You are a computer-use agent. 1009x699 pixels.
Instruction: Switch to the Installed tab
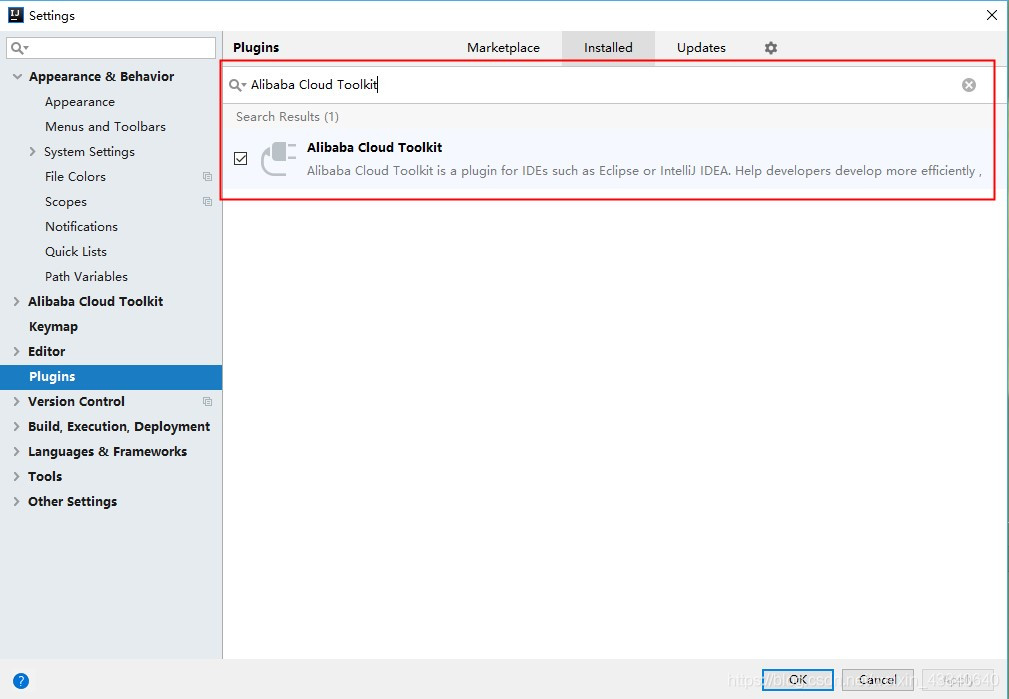click(608, 48)
